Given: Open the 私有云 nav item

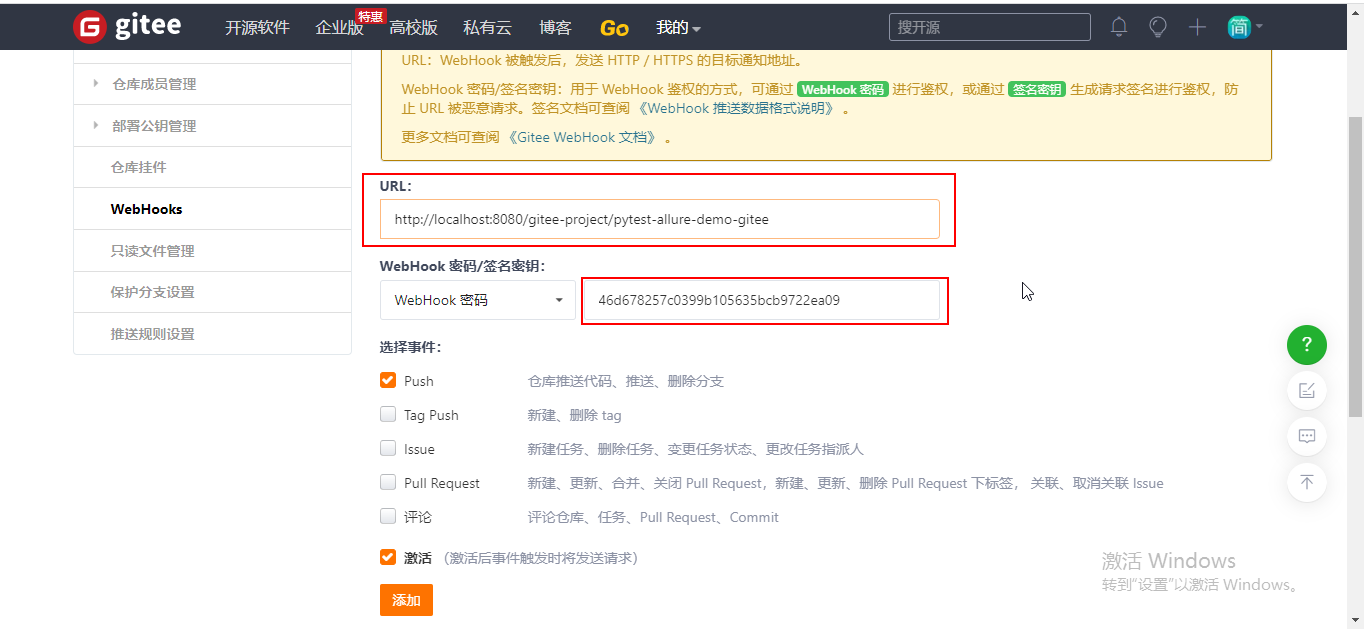Looking at the screenshot, I should pos(488,28).
